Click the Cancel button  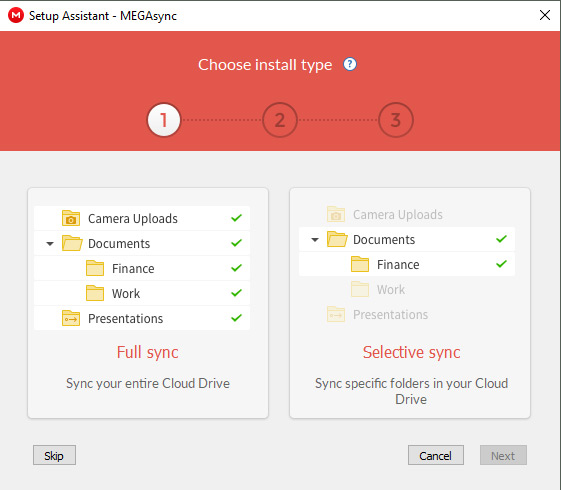point(436,455)
